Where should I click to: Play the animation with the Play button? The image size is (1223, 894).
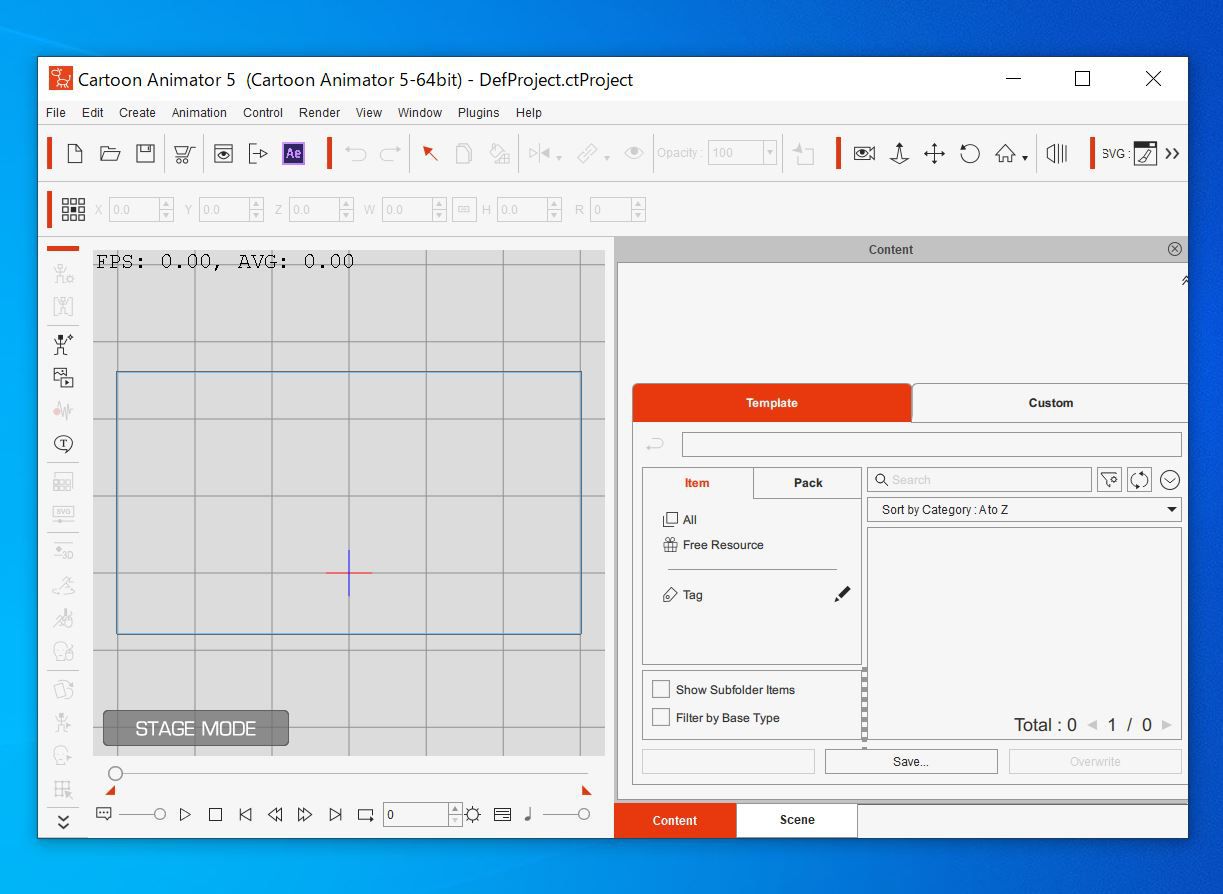pos(185,814)
